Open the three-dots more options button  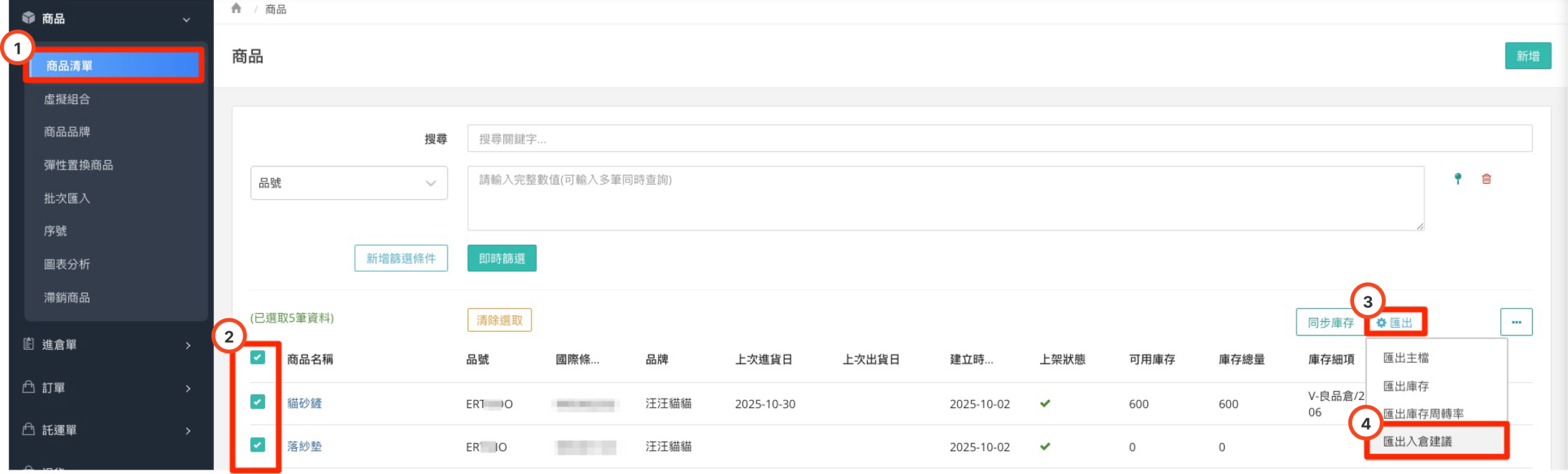[x=1516, y=322]
